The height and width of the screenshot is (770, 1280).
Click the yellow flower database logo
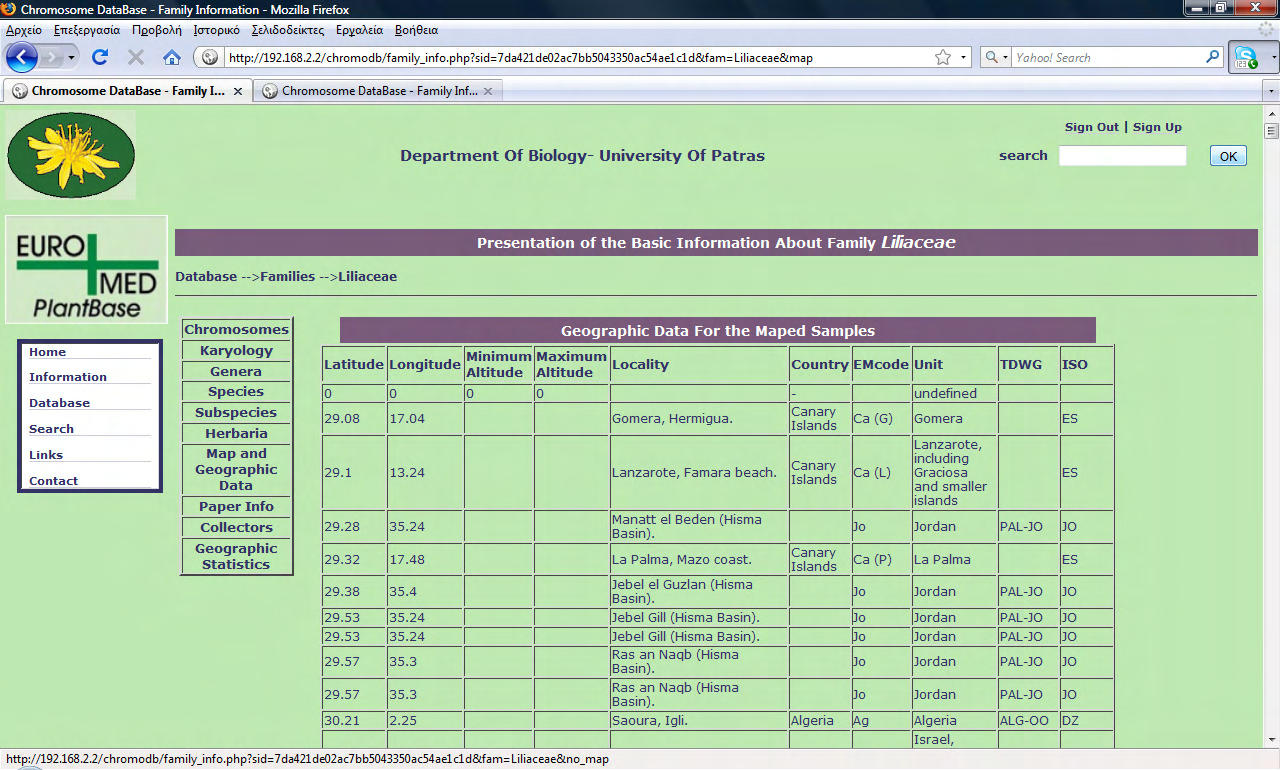click(x=71, y=155)
